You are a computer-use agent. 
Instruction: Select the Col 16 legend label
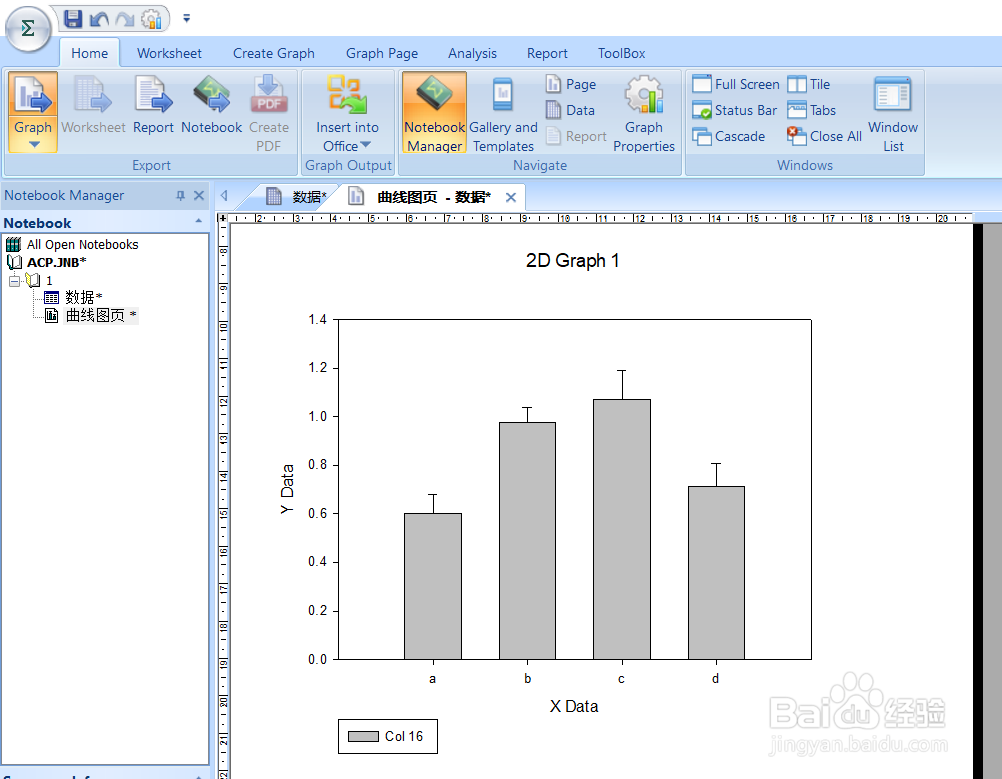pyautogui.click(x=404, y=736)
